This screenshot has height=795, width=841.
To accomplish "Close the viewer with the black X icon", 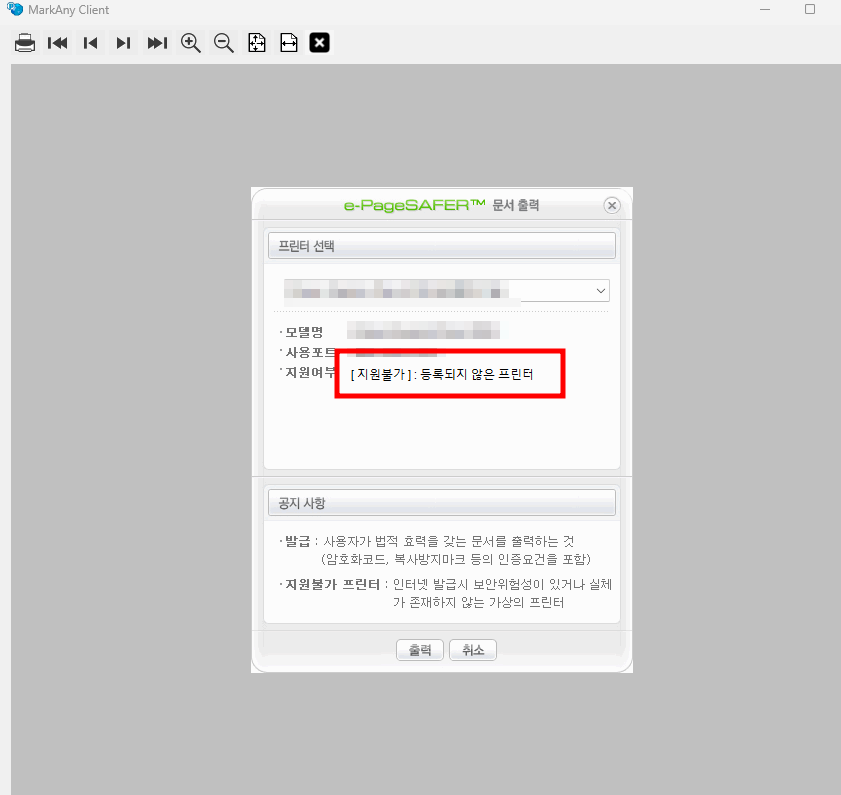I will (320, 43).
